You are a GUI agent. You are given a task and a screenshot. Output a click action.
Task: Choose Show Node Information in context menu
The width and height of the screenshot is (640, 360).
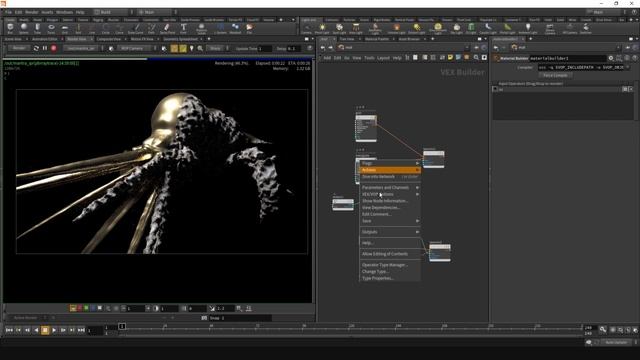tap(390, 201)
